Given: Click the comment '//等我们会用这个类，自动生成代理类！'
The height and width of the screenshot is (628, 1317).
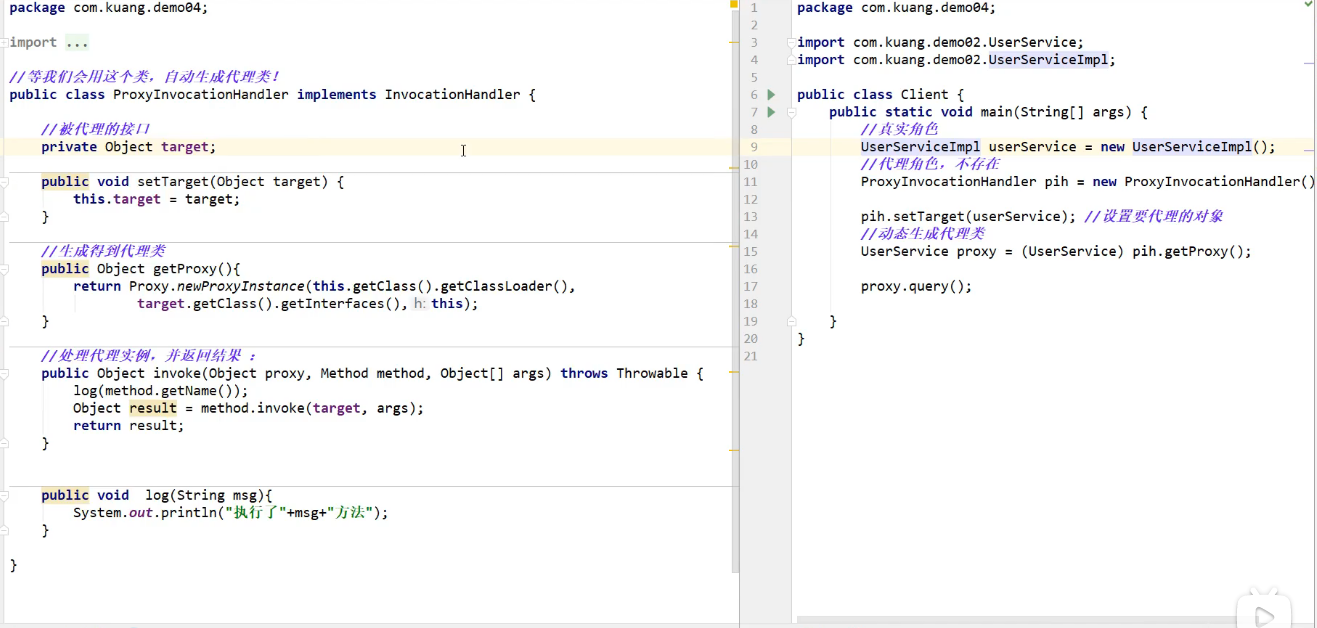Looking at the screenshot, I should [x=145, y=77].
